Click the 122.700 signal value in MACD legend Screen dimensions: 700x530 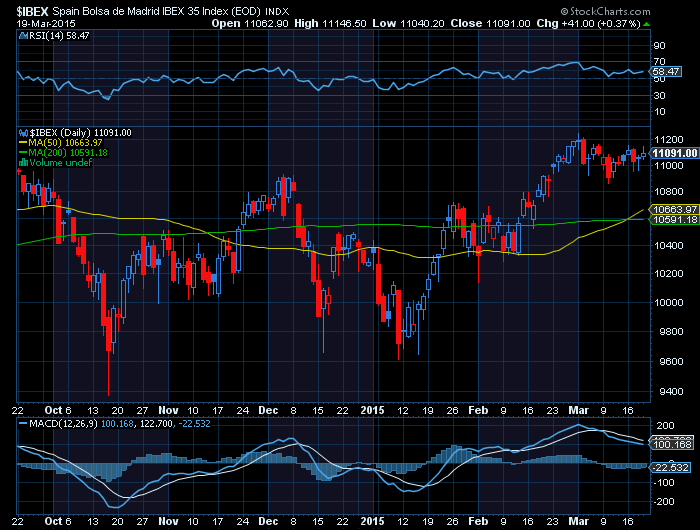pos(156,424)
